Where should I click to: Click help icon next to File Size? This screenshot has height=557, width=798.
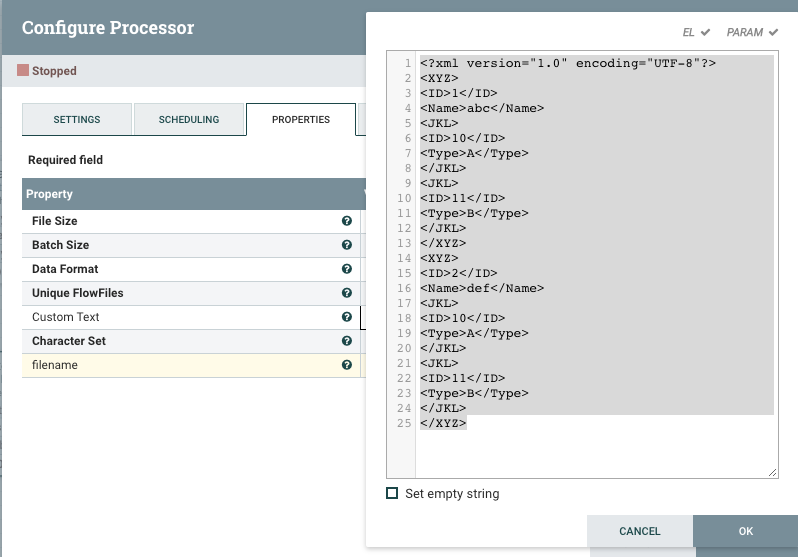pyautogui.click(x=347, y=221)
